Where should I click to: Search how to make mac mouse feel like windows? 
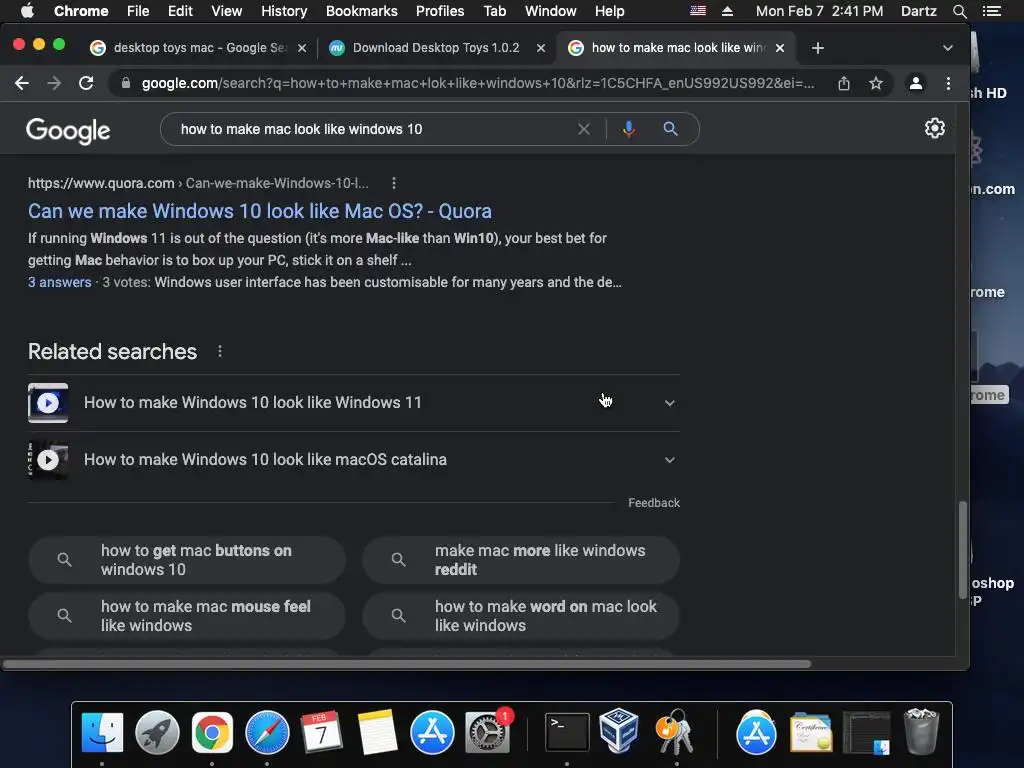pos(187,616)
